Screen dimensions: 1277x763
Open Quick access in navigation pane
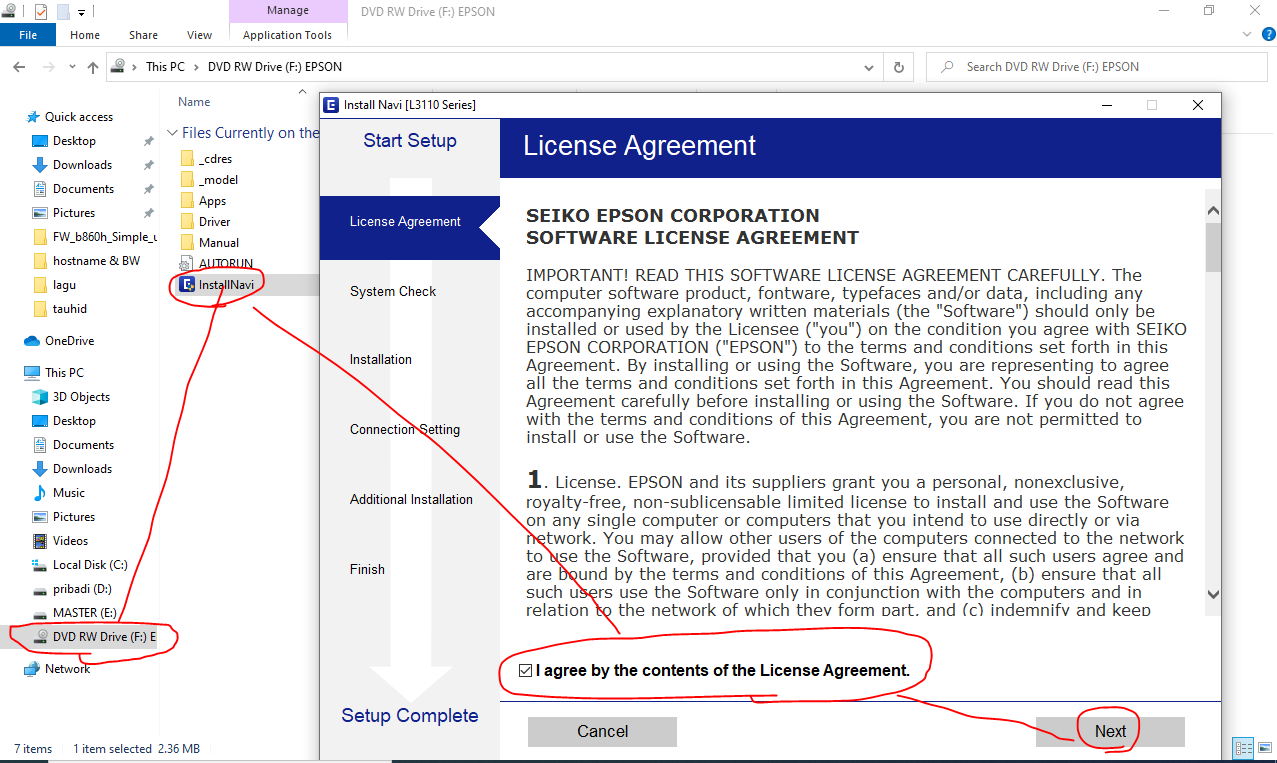click(79, 117)
